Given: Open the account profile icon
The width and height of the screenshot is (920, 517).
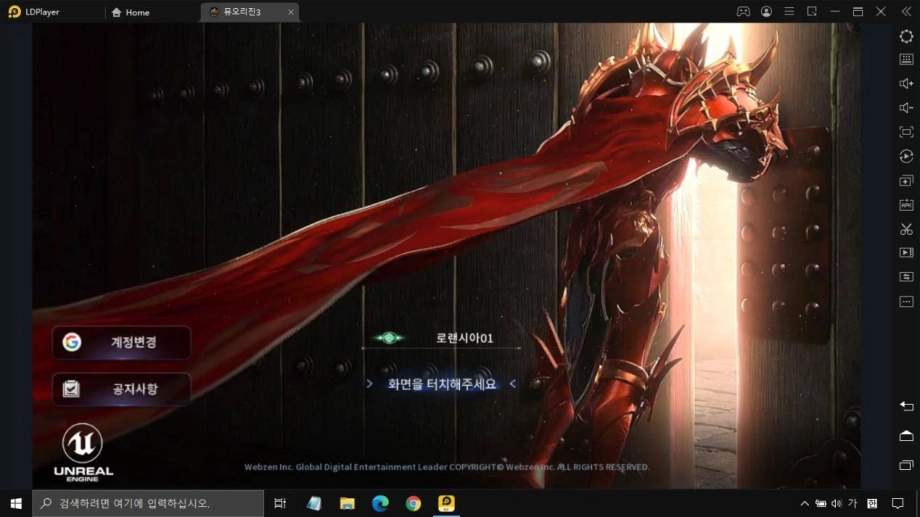Looking at the screenshot, I should click(766, 12).
